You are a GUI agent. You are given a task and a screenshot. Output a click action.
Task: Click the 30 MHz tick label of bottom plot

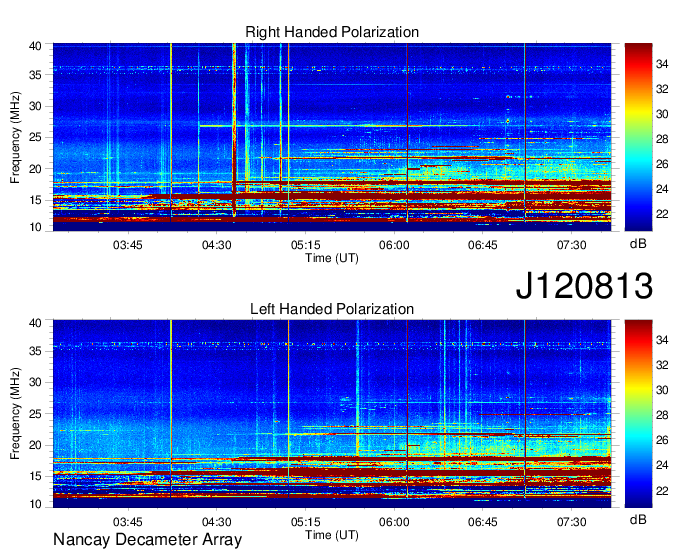click(x=35, y=382)
